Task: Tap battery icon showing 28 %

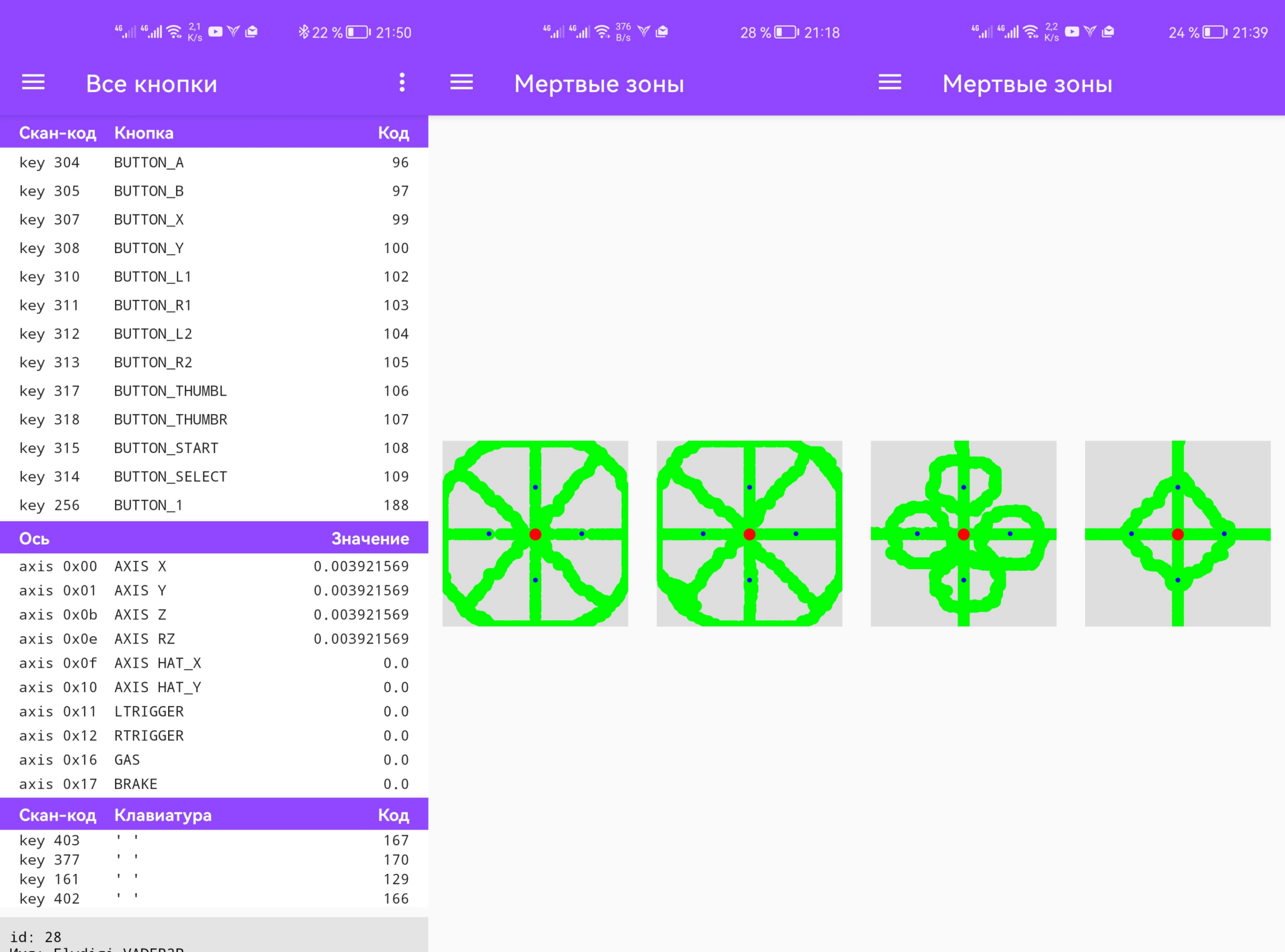Action: tap(786, 32)
